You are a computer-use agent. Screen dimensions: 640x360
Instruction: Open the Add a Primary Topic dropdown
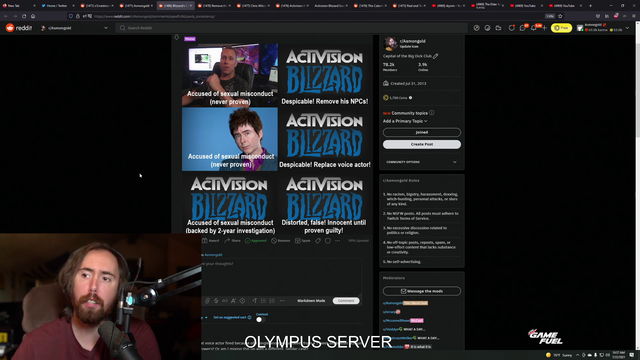tap(405, 121)
